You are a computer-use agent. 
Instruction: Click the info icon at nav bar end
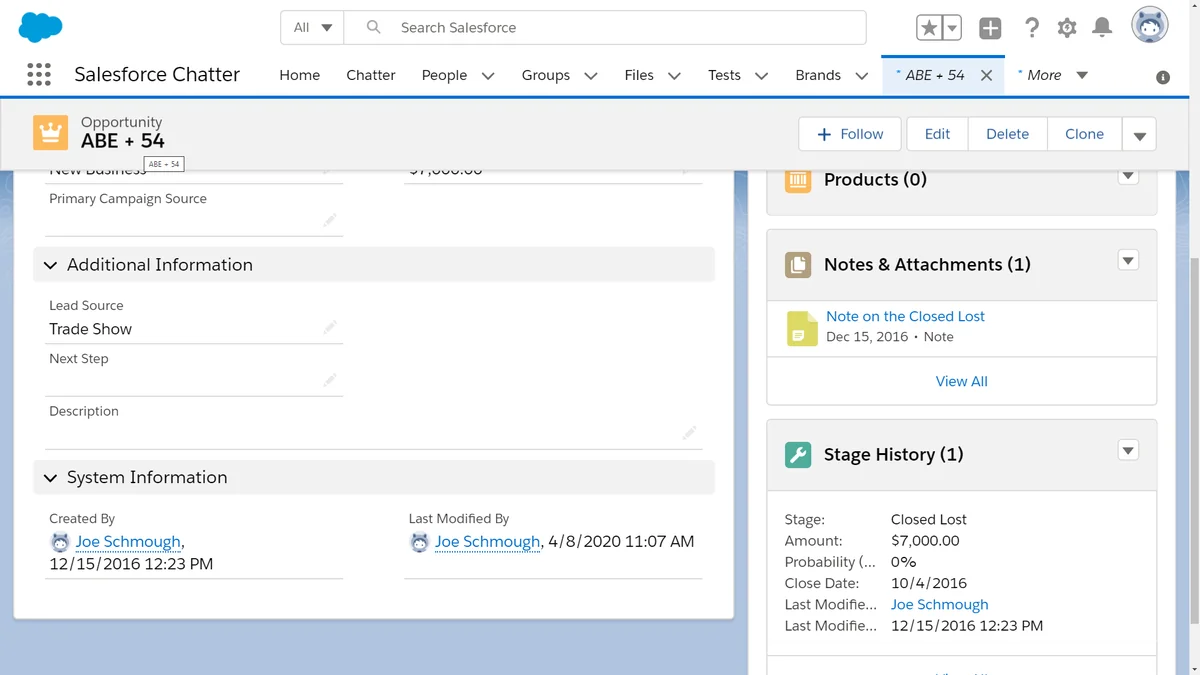tap(1163, 77)
